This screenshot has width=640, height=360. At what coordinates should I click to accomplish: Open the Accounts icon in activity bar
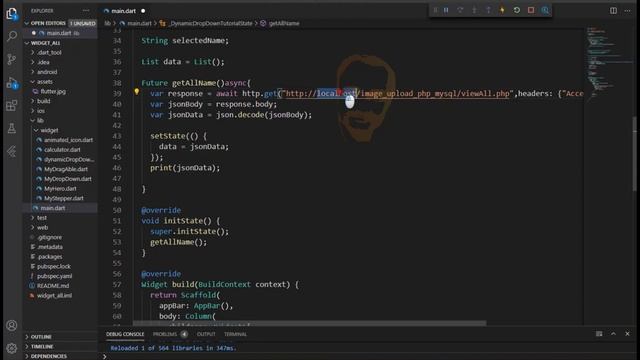pos(12,325)
